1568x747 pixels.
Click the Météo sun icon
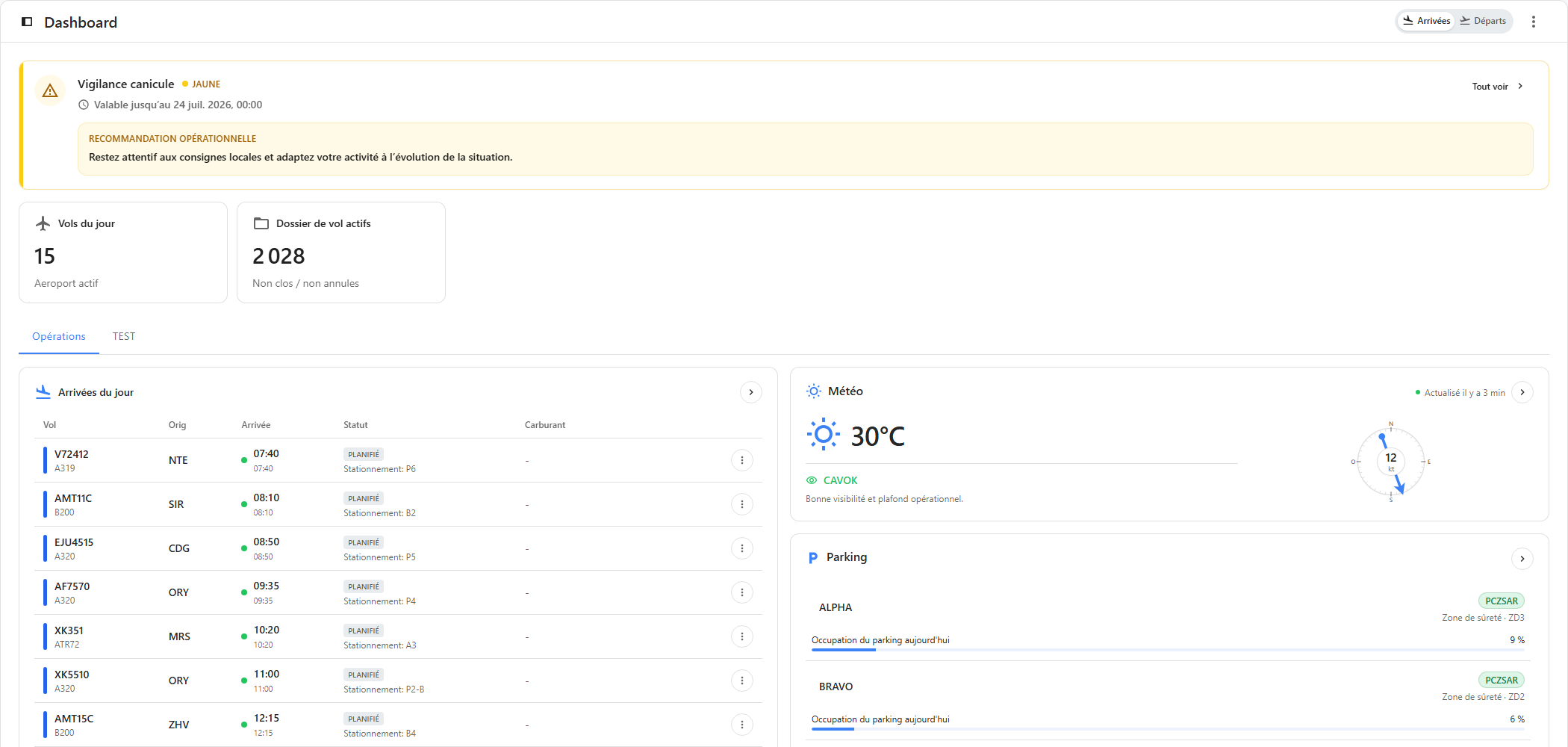pos(814,391)
